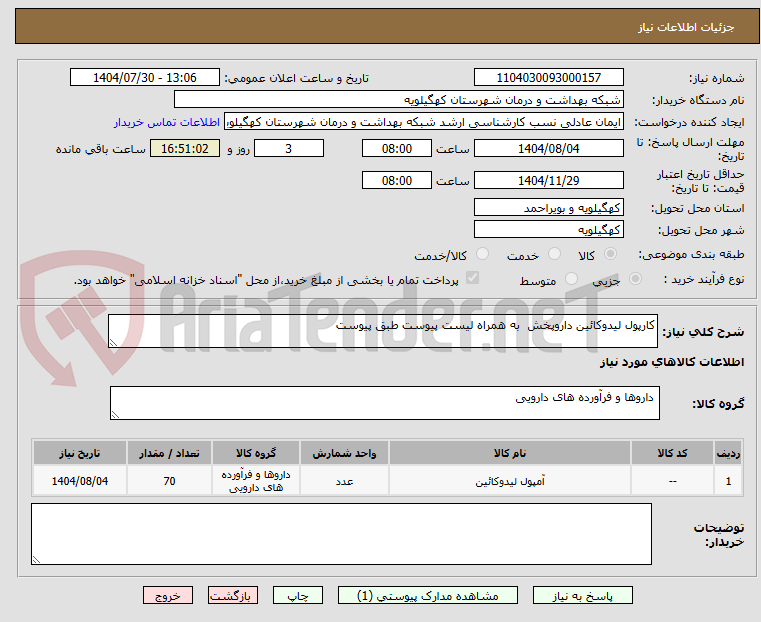The height and width of the screenshot is (622, 761).
Task: Click the گروه کالا text area
Action: click(385, 403)
